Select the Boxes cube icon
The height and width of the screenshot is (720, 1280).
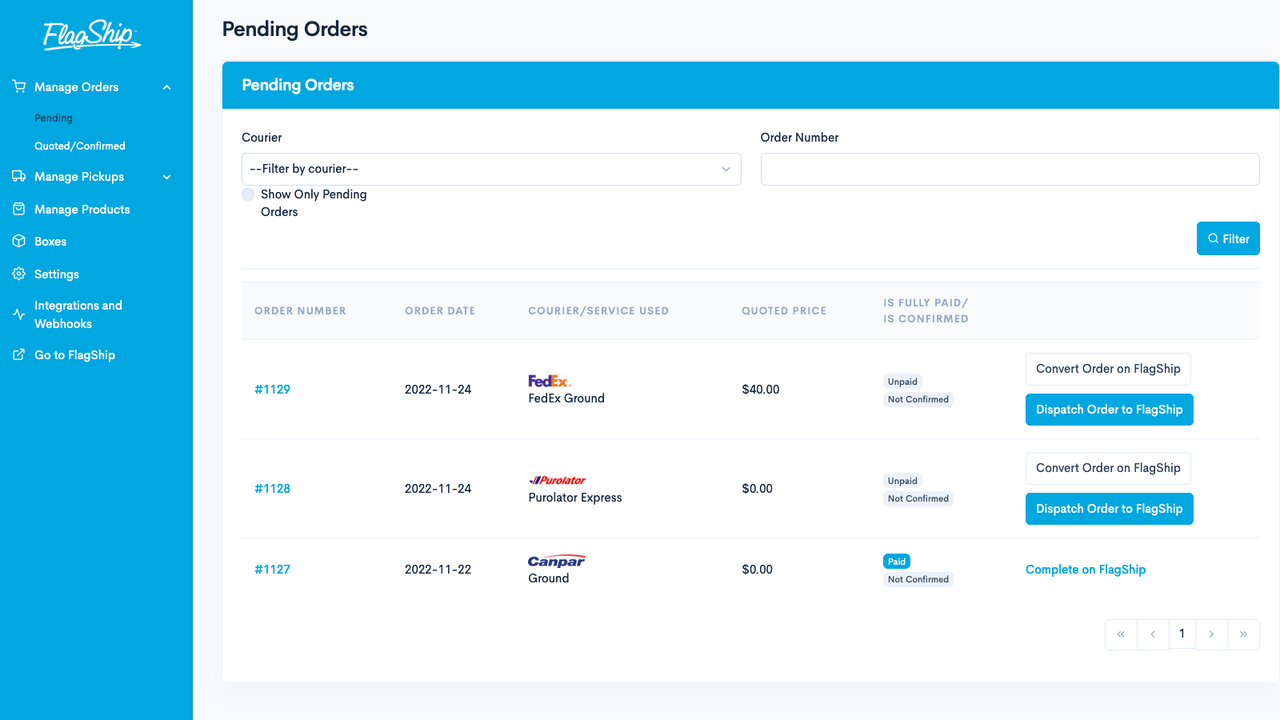pyautogui.click(x=18, y=241)
